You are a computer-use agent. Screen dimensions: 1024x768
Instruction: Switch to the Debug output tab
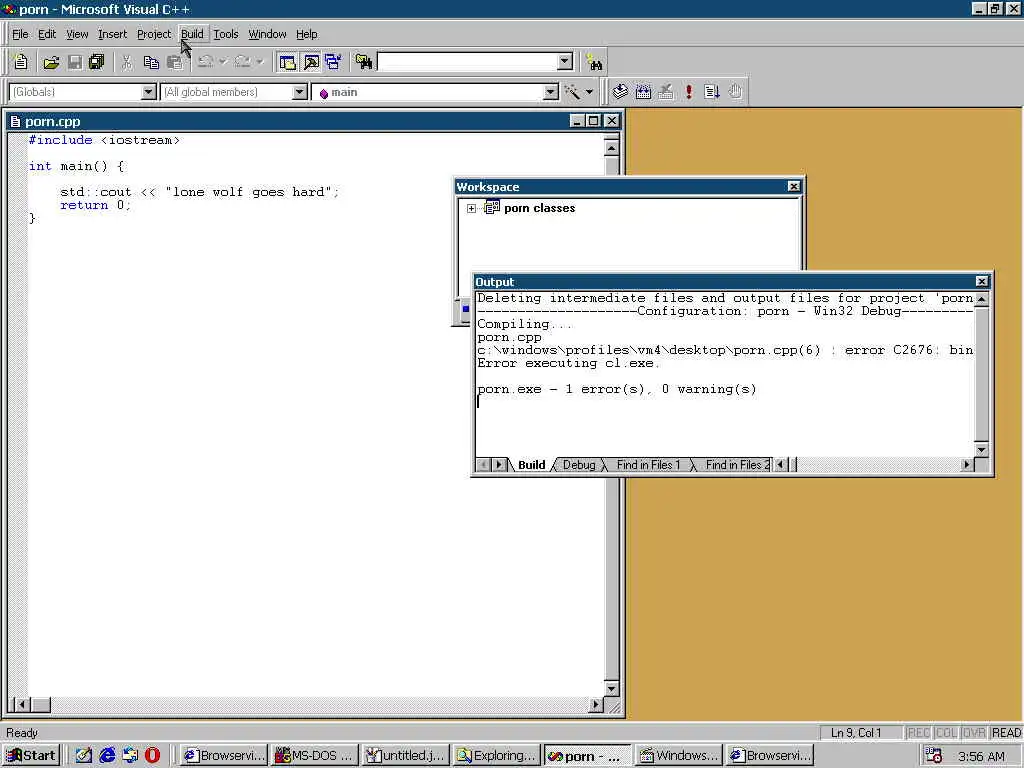click(579, 465)
